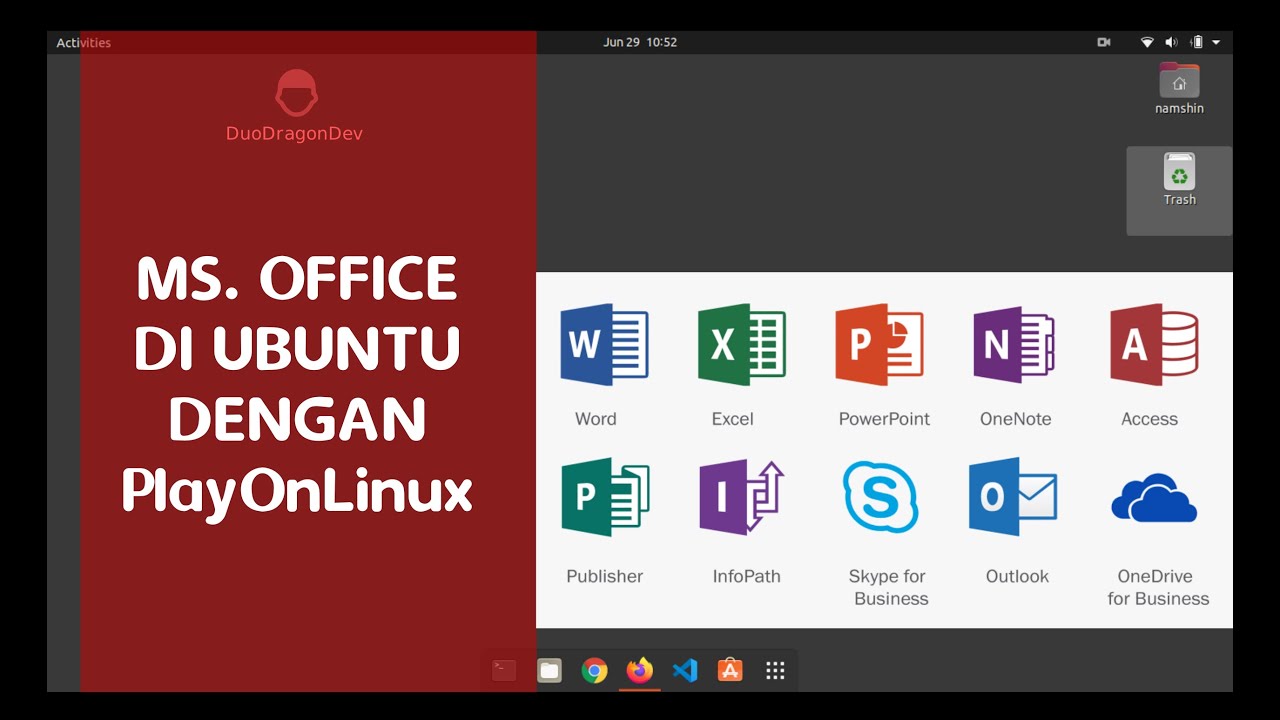Click the Wi-Fi status icon

pyautogui.click(x=1147, y=42)
